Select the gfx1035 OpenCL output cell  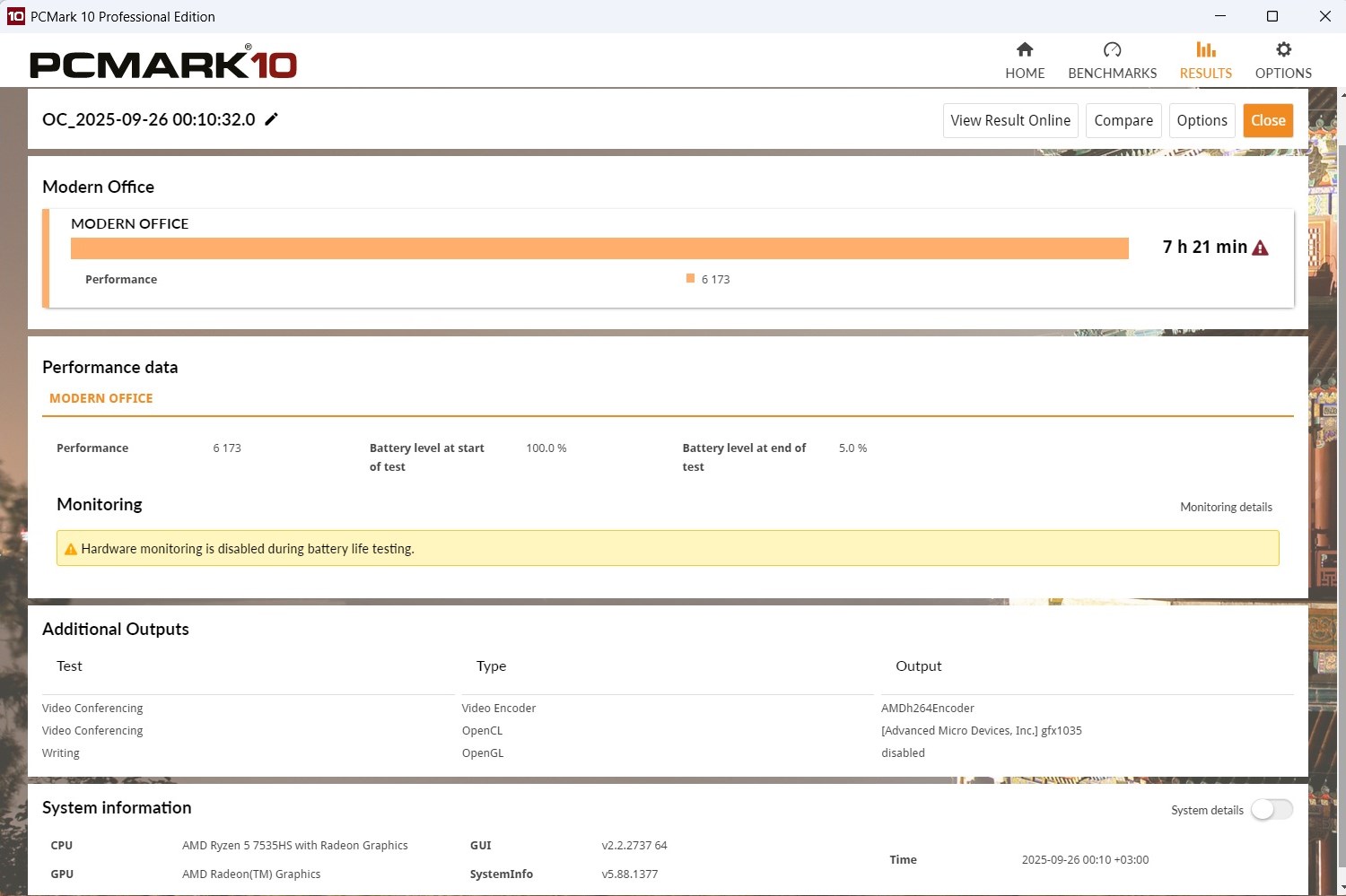[982, 730]
